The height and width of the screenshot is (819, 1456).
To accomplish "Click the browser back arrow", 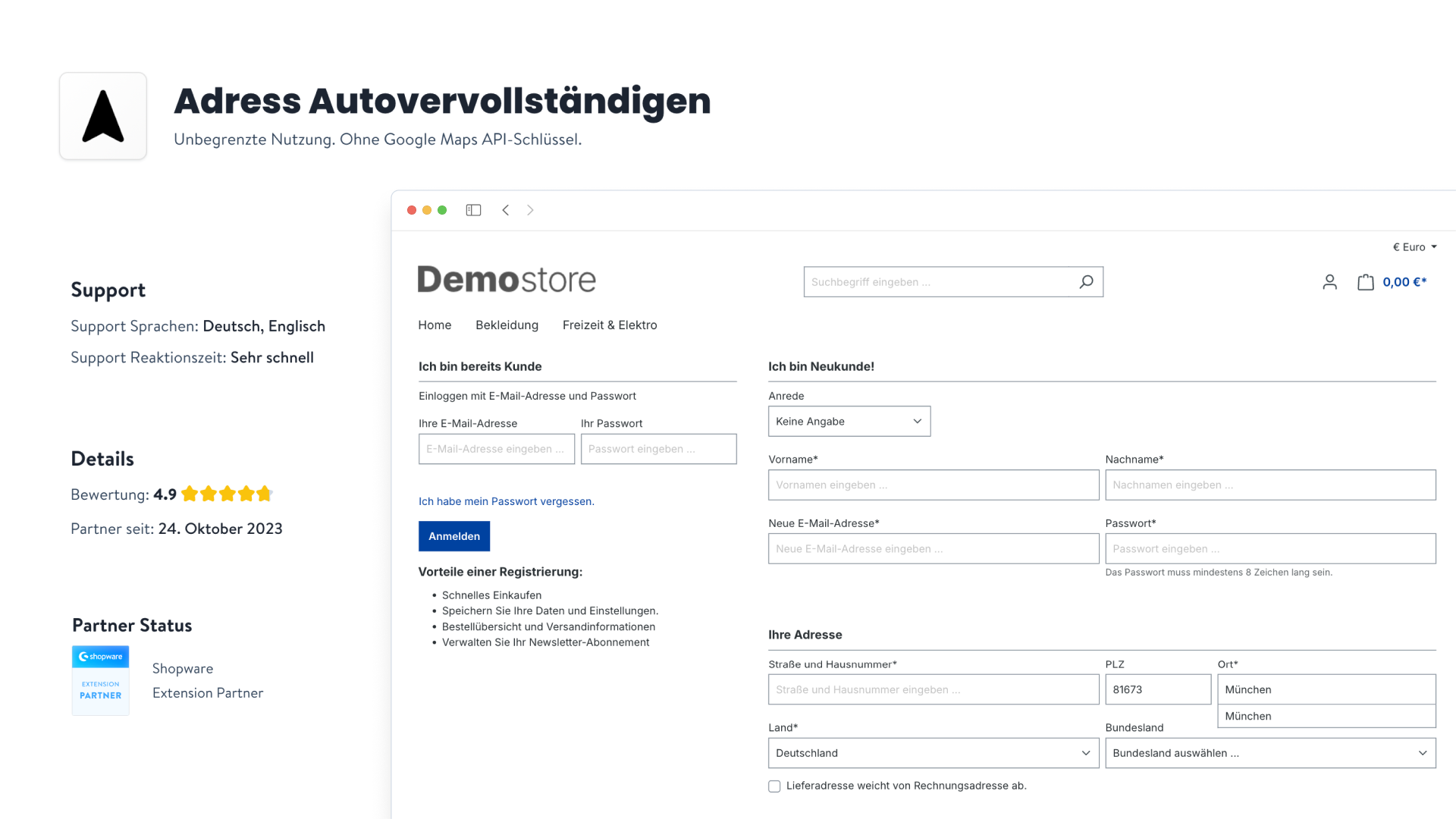I will pos(506,210).
